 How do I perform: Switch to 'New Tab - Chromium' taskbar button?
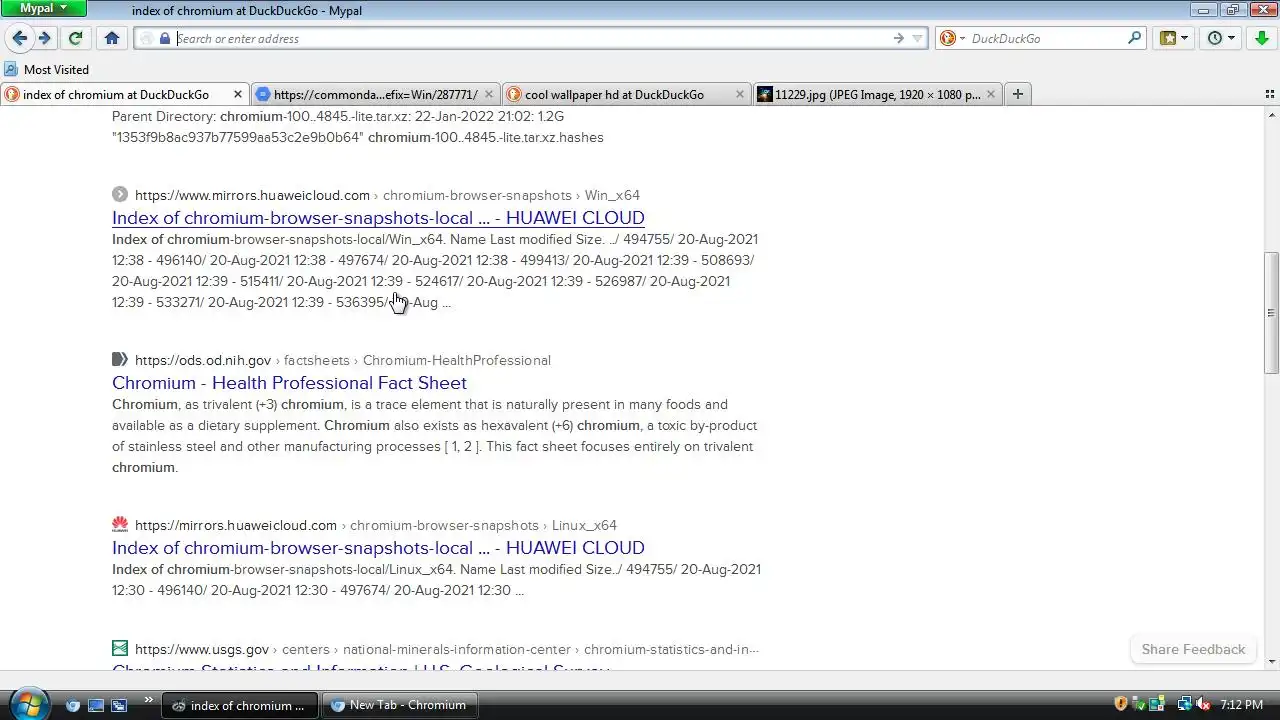(400, 705)
